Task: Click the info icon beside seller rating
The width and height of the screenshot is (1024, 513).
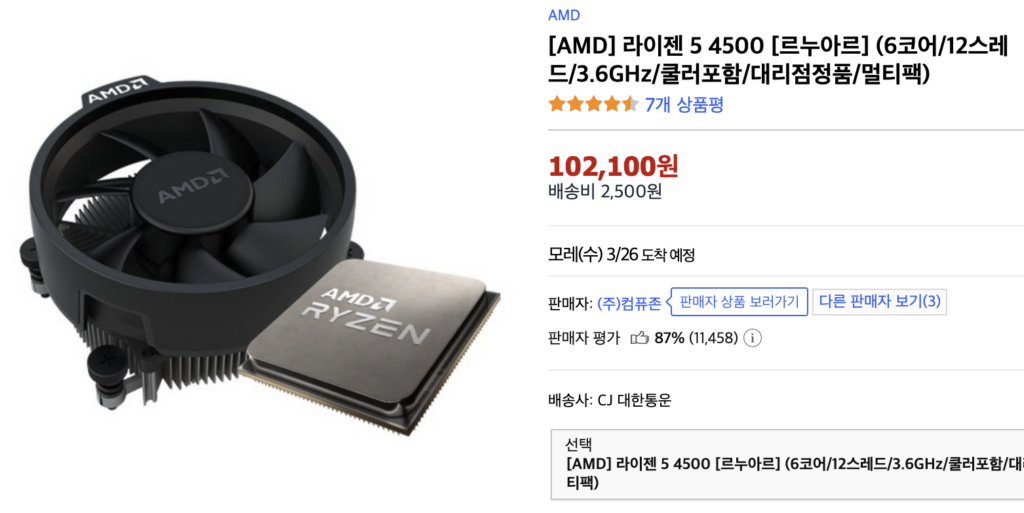Action: [752, 338]
